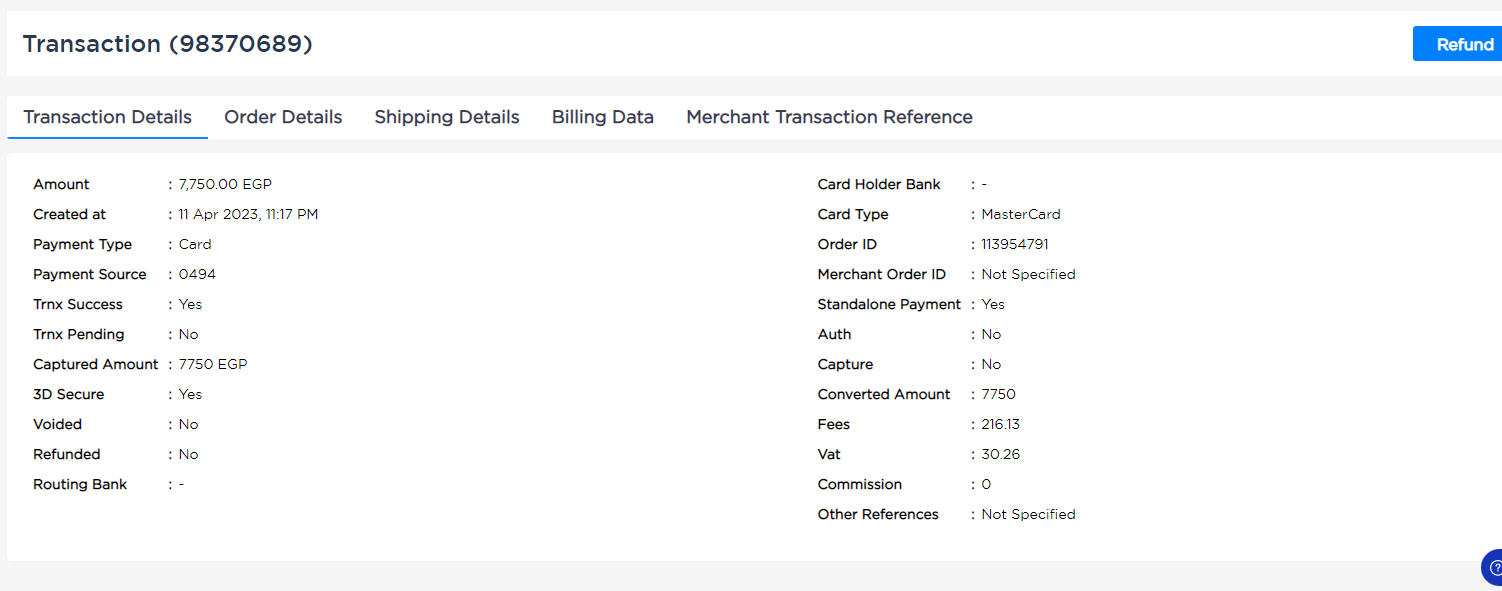Screen dimensions: 1502x591
Task: Click the Other References Not Specified value
Action: pos(1028,514)
